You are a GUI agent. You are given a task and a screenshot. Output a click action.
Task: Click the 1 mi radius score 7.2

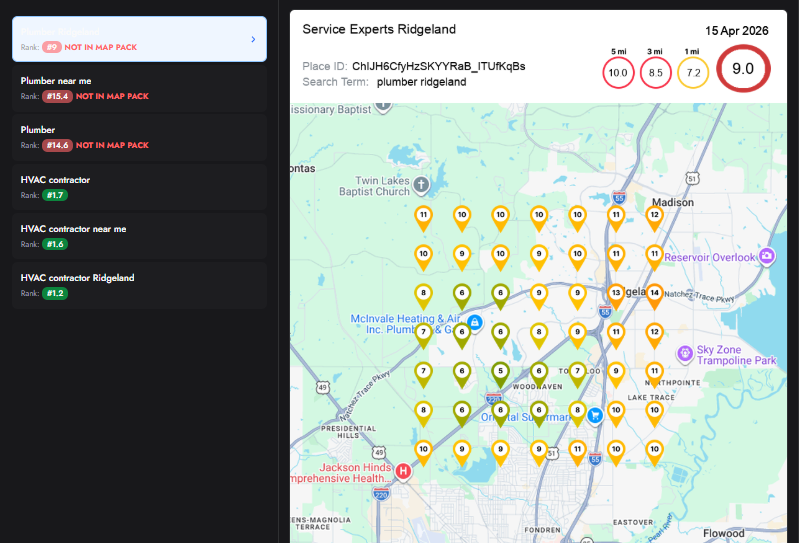(693, 73)
